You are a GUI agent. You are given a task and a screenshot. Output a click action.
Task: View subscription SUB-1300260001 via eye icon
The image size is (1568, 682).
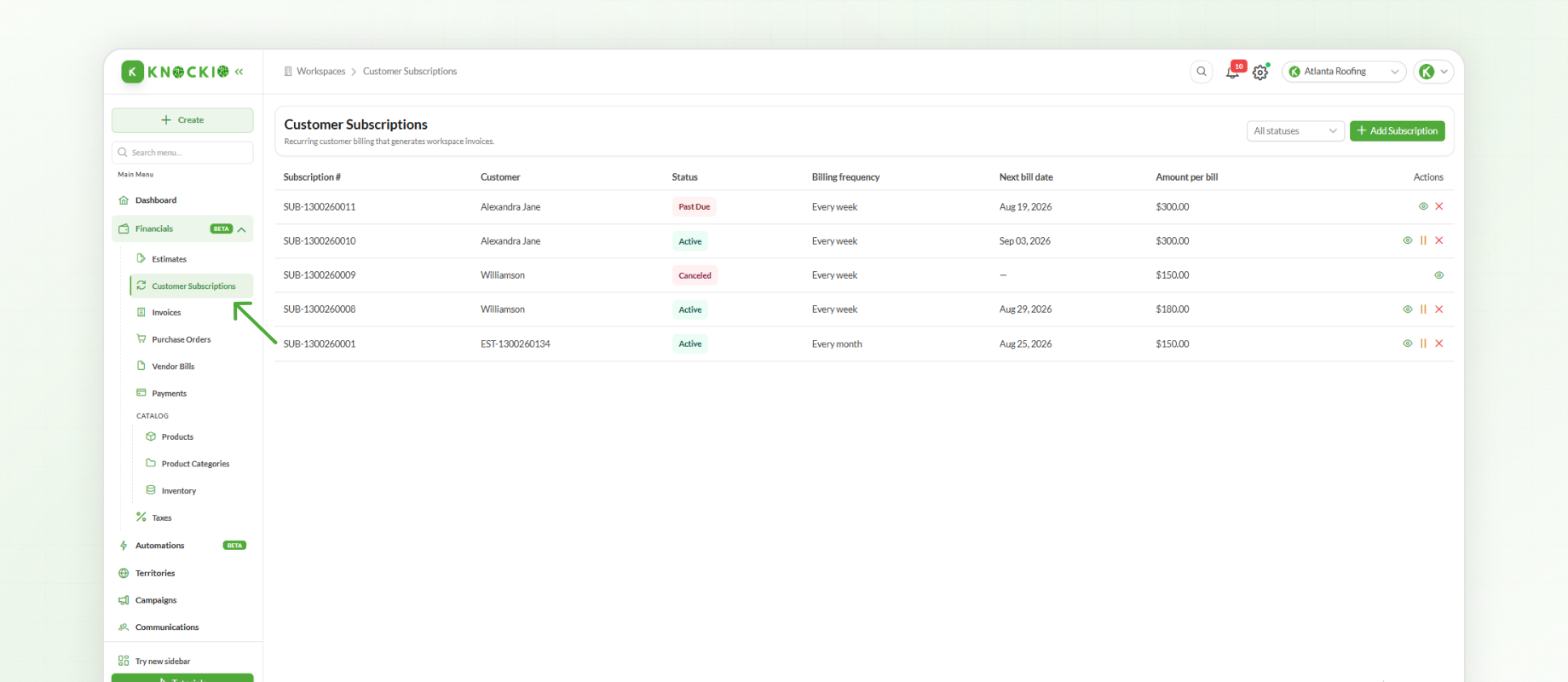point(1408,344)
